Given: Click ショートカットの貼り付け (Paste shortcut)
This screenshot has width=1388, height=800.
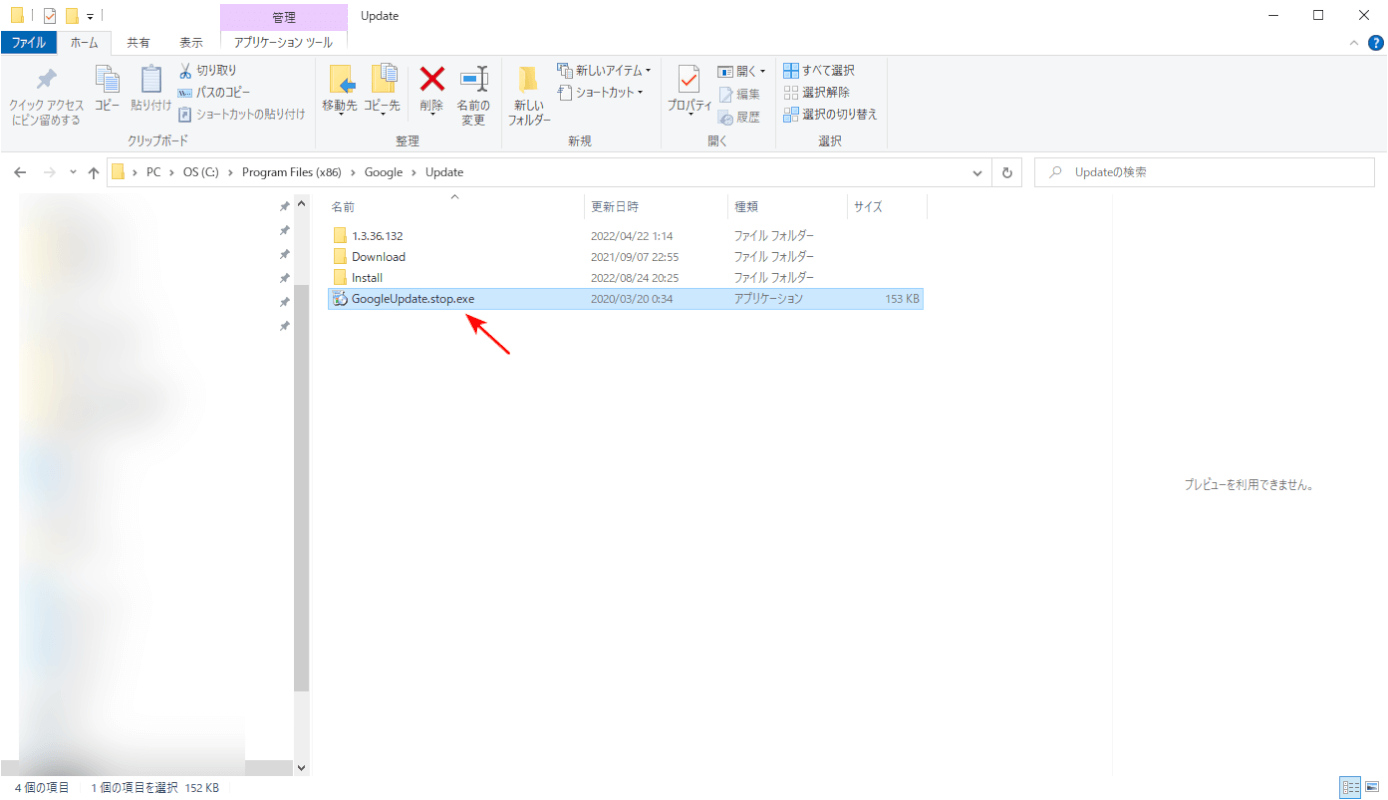Looking at the screenshot, I should [242, 114].
